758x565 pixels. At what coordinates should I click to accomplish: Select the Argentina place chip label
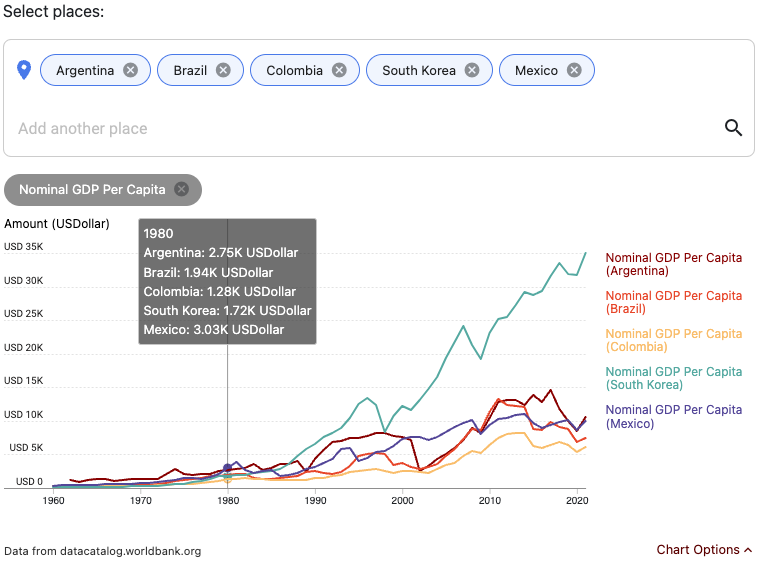point(85,70)
